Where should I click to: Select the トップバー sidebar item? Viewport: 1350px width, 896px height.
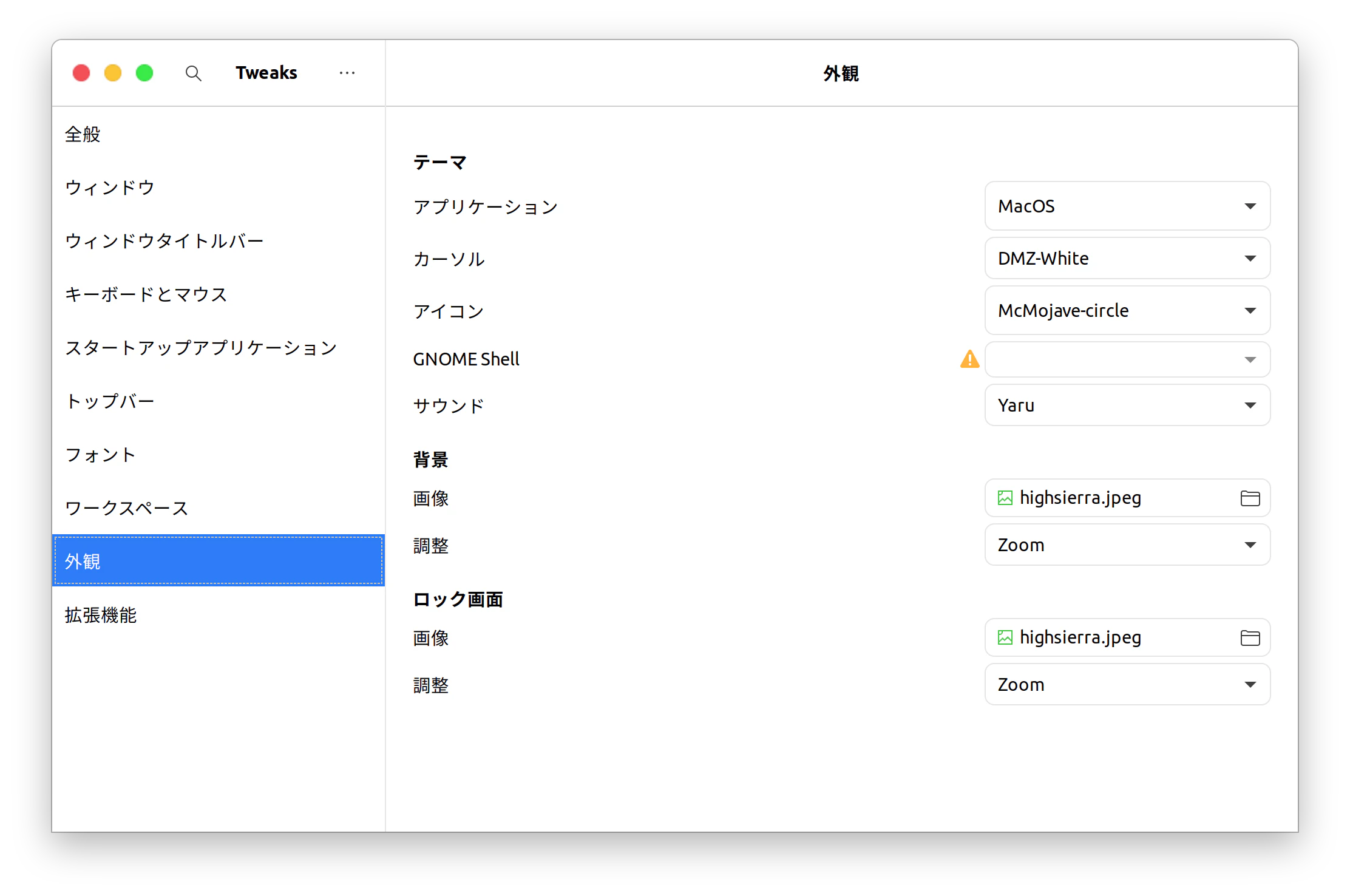(219, 401)
